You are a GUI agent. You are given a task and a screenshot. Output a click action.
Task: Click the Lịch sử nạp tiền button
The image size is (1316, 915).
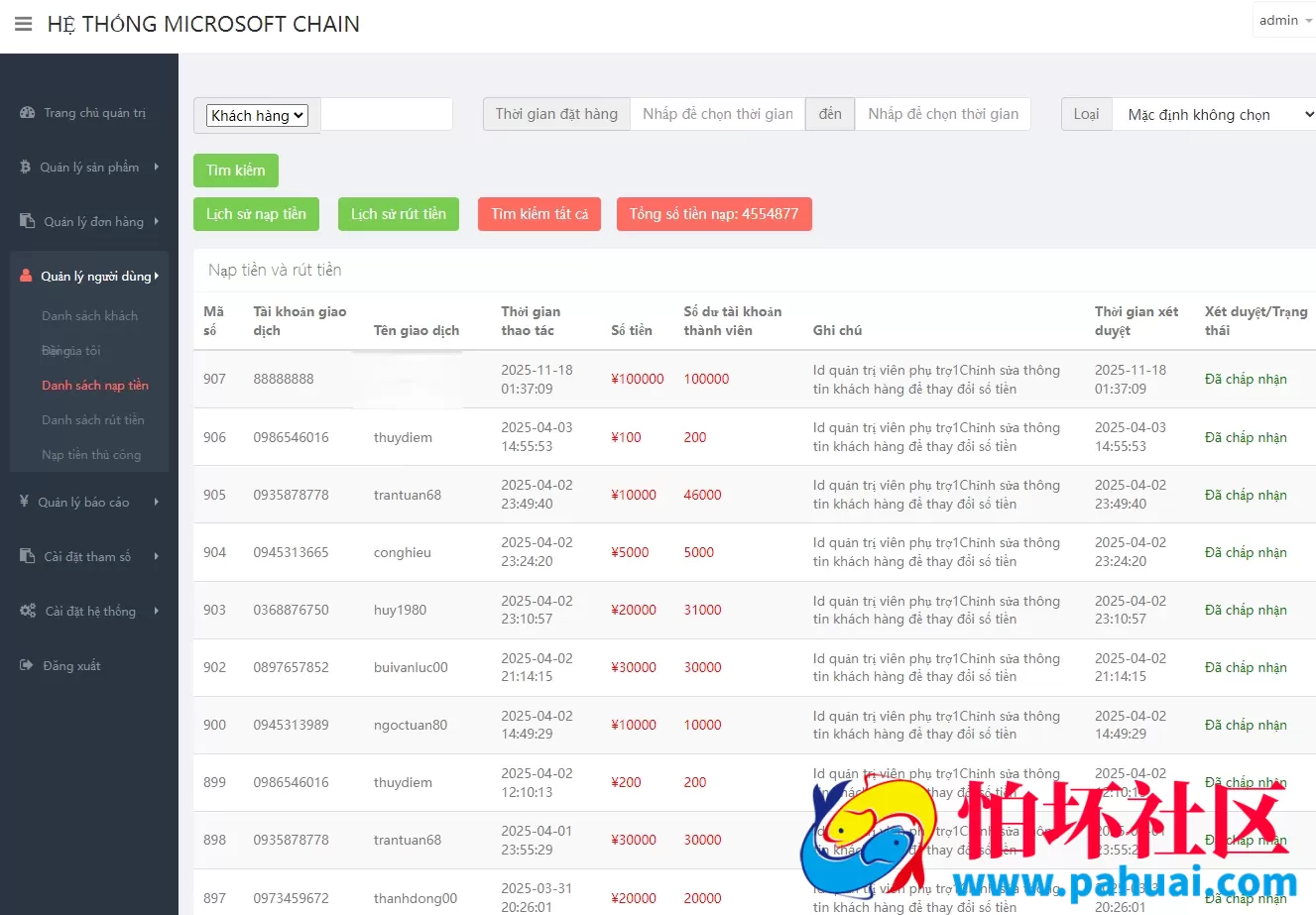tap(256, 214)
